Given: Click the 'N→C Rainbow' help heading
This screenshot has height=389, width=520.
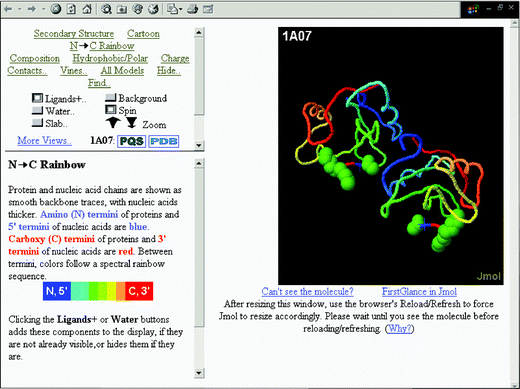Looking at the screenshot, I should pyautogui.click(x=47, y=164).
